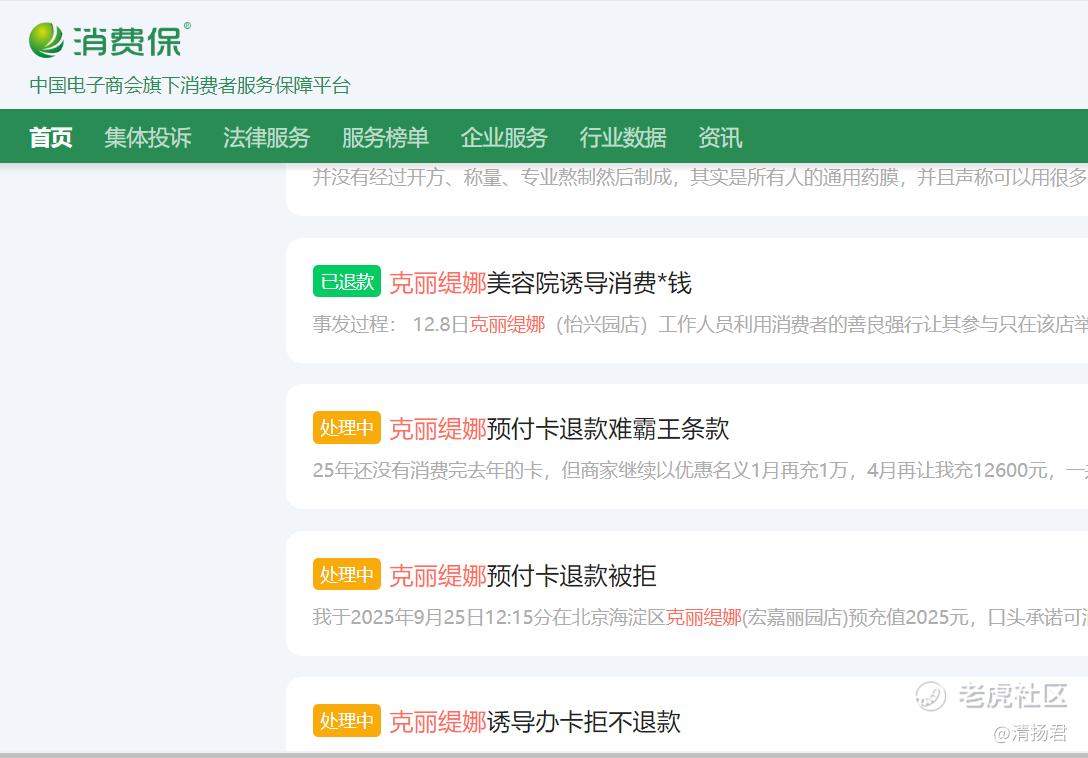Image resolution: width=1088 pixels, height=758 pixels.
Task: Open complaint 克丽缇娜美容院诱导消费*钱
Action: pos(541,283)
